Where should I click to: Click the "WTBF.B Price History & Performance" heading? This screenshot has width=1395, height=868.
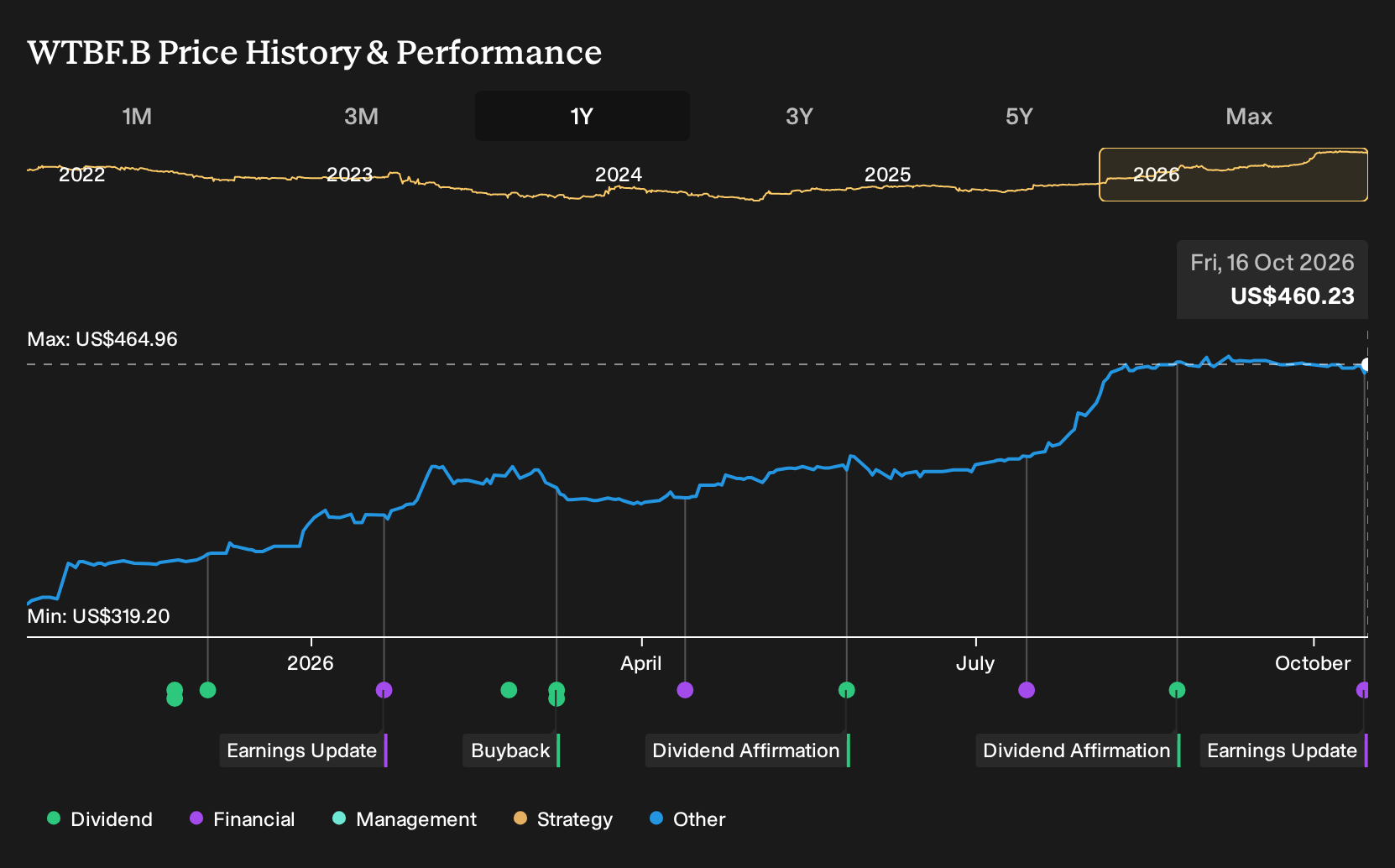315,52
